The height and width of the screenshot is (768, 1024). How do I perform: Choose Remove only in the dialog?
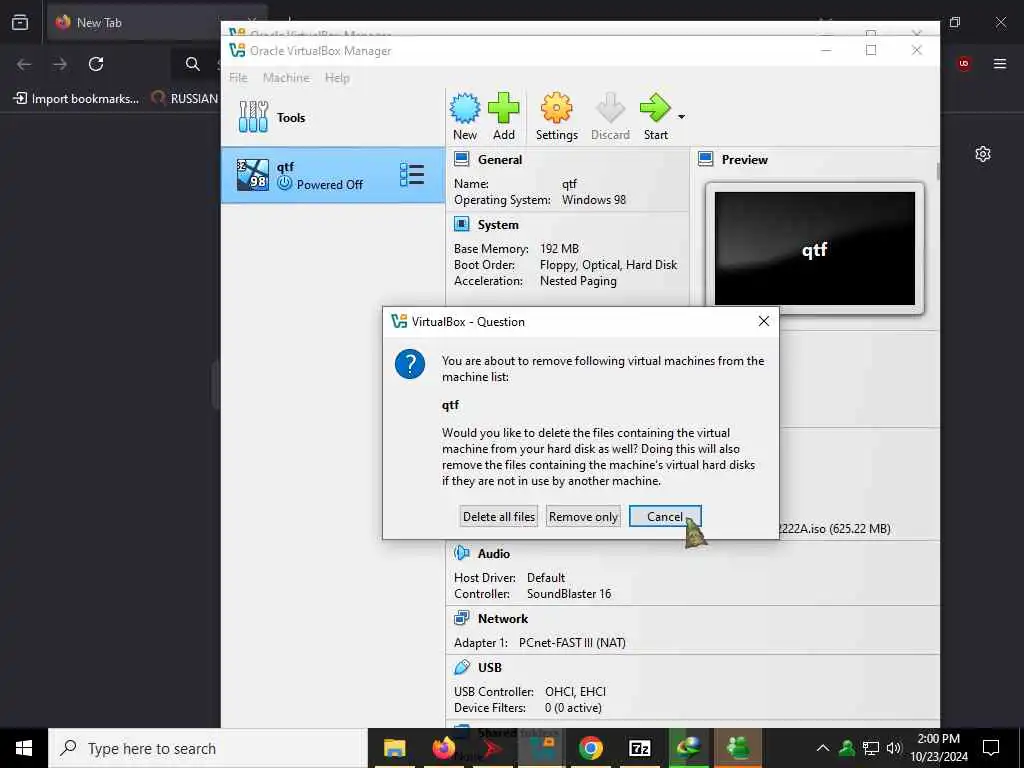point(583,517)
